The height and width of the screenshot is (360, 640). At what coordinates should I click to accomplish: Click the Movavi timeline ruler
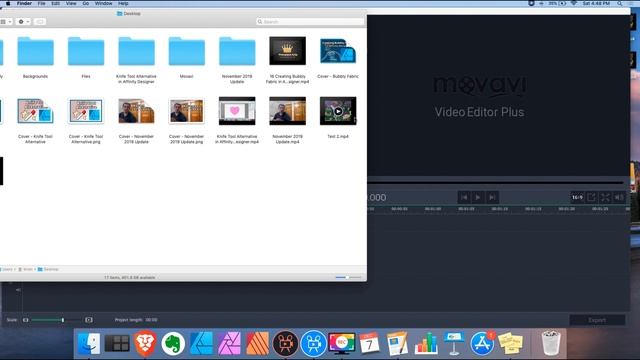(498, 209)
